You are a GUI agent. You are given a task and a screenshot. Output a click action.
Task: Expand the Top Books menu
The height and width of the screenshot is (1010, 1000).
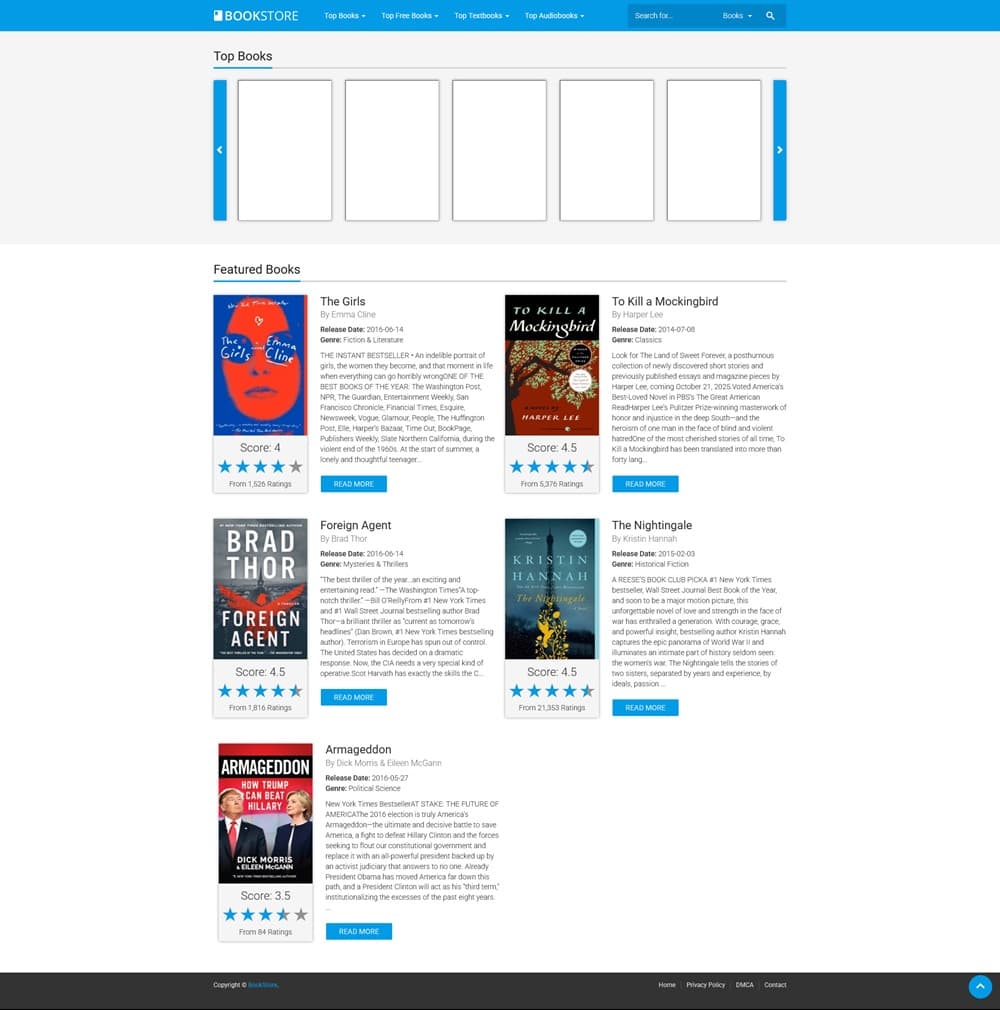[344, 16]
